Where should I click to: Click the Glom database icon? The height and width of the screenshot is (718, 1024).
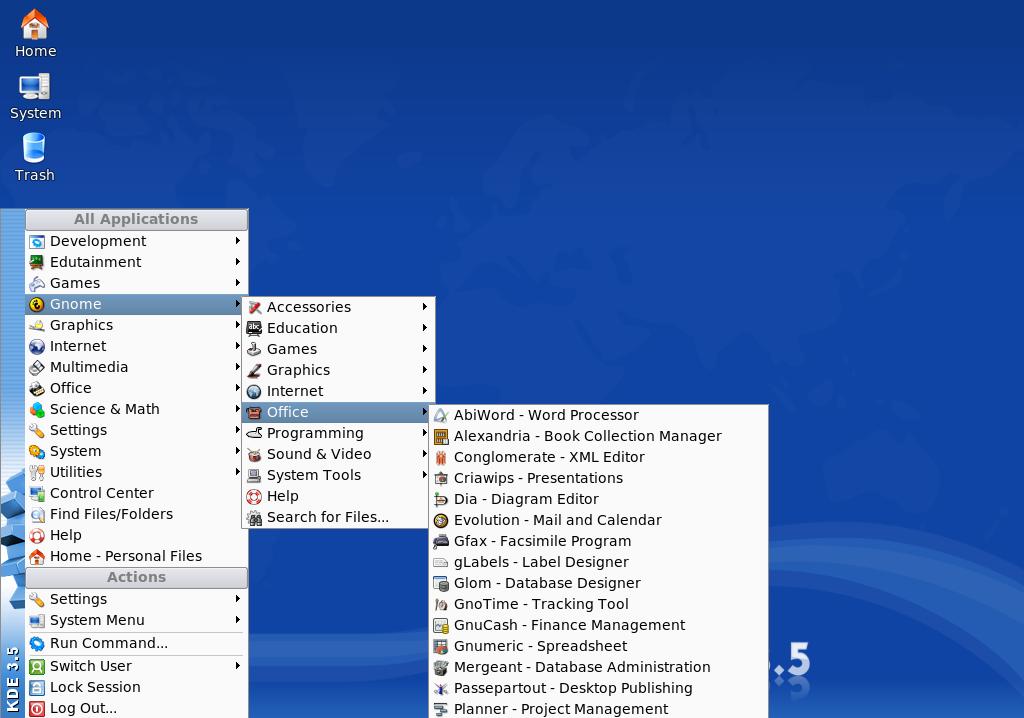tap(441, 583)
